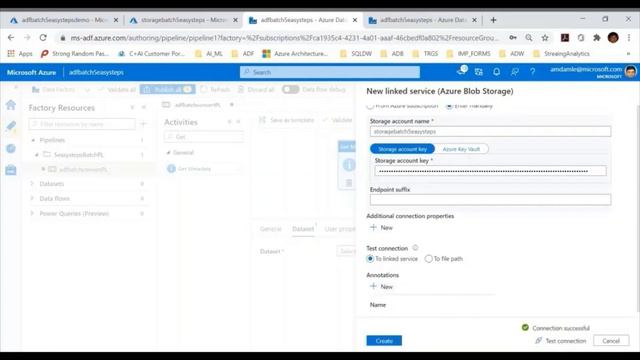Click the filter resources by name field
The width and height of the screenshot is (640, 360).
(x=82, y=124)
